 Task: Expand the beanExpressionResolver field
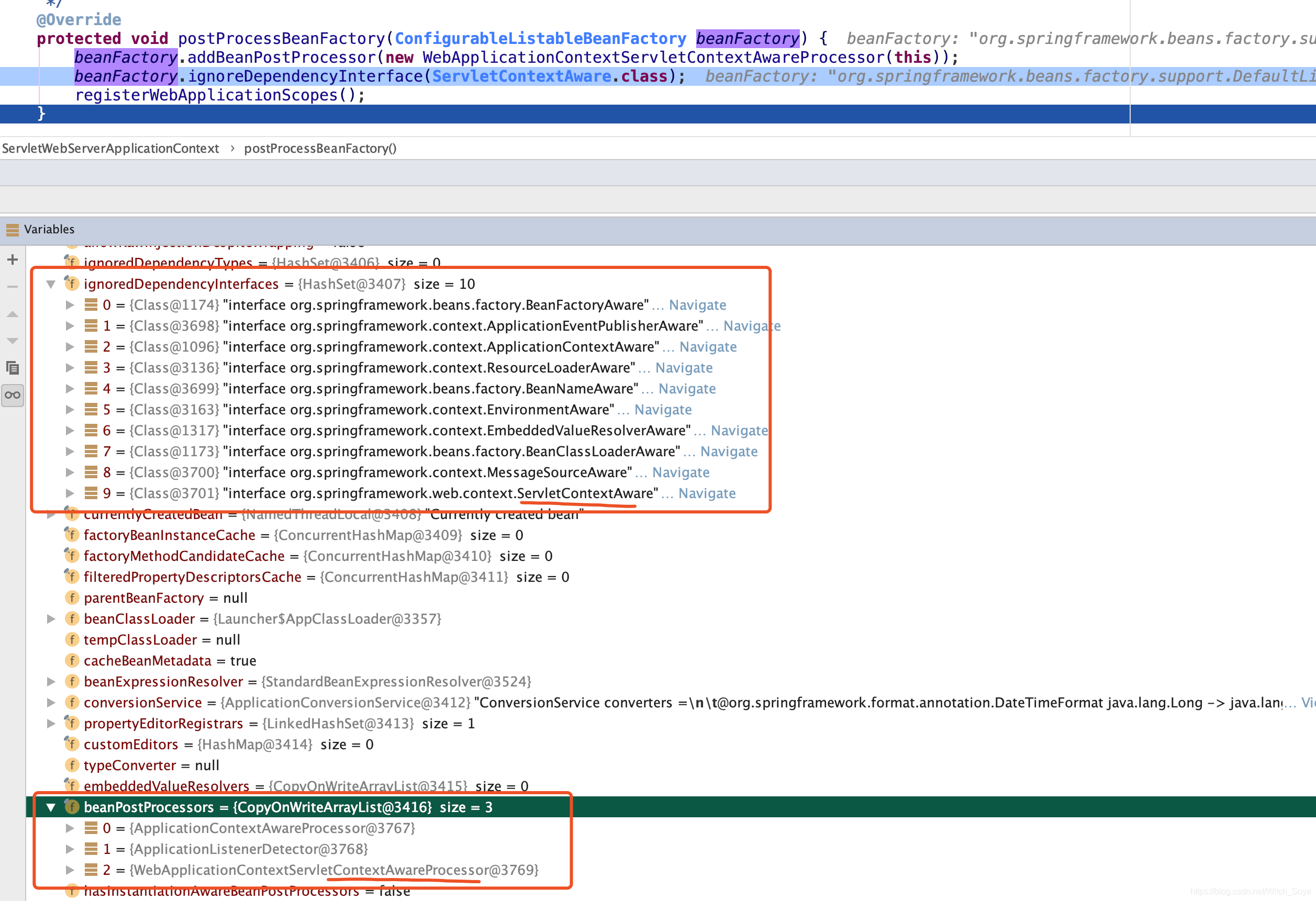pos(51,682)
